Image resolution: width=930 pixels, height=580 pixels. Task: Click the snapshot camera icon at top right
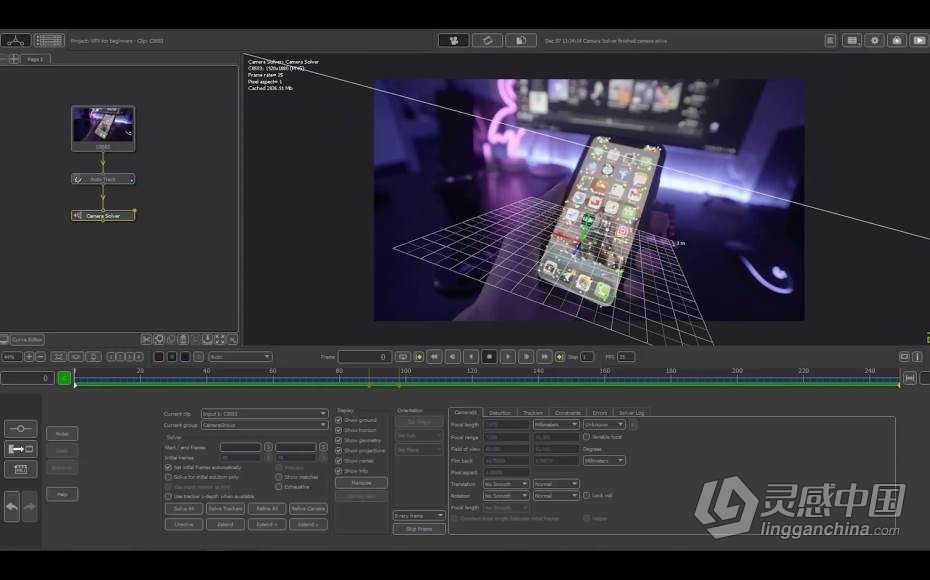coord(897,40)
